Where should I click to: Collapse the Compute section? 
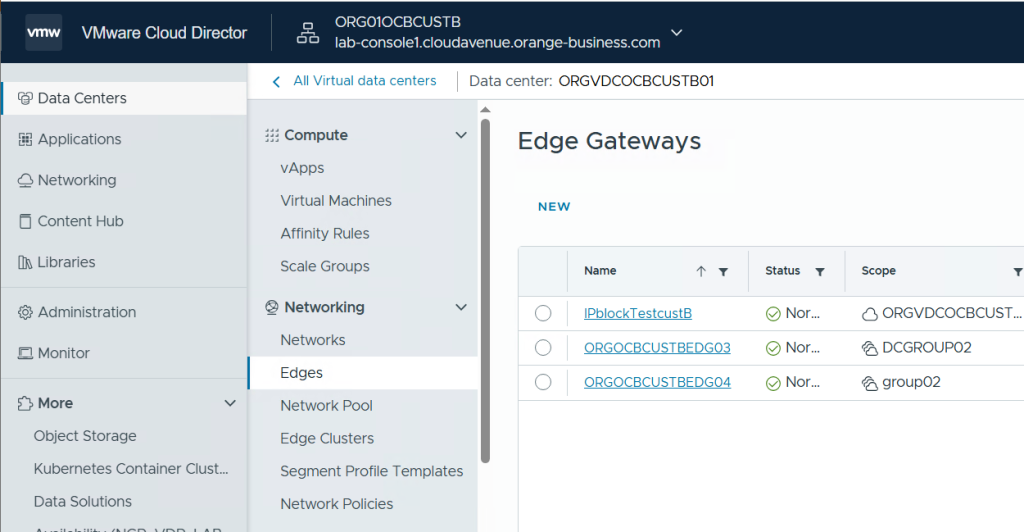tap(461, 135)
